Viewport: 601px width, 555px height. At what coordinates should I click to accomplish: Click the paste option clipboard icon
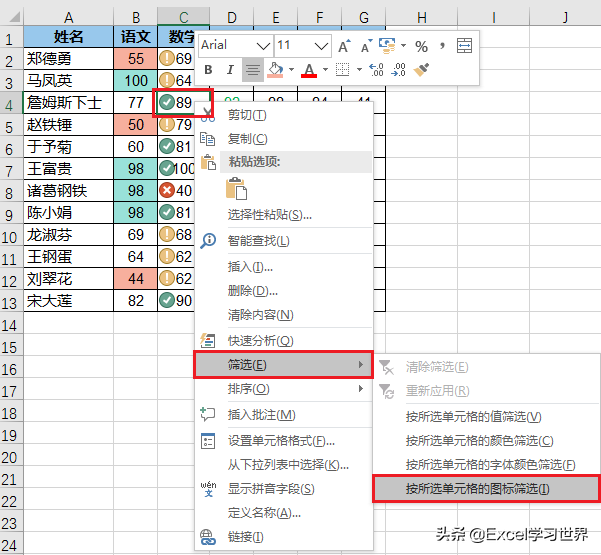tap(236, 189)
